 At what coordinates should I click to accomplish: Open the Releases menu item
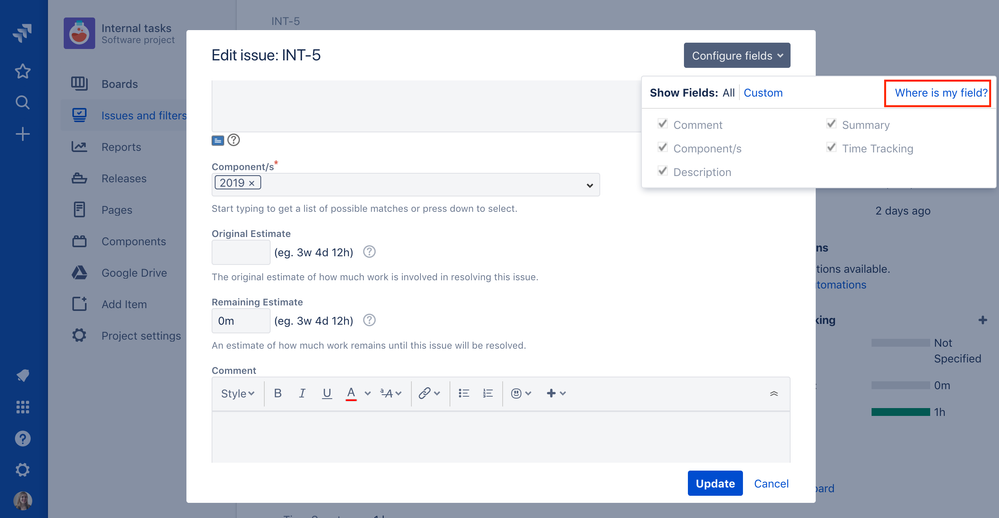click(124, 178)
